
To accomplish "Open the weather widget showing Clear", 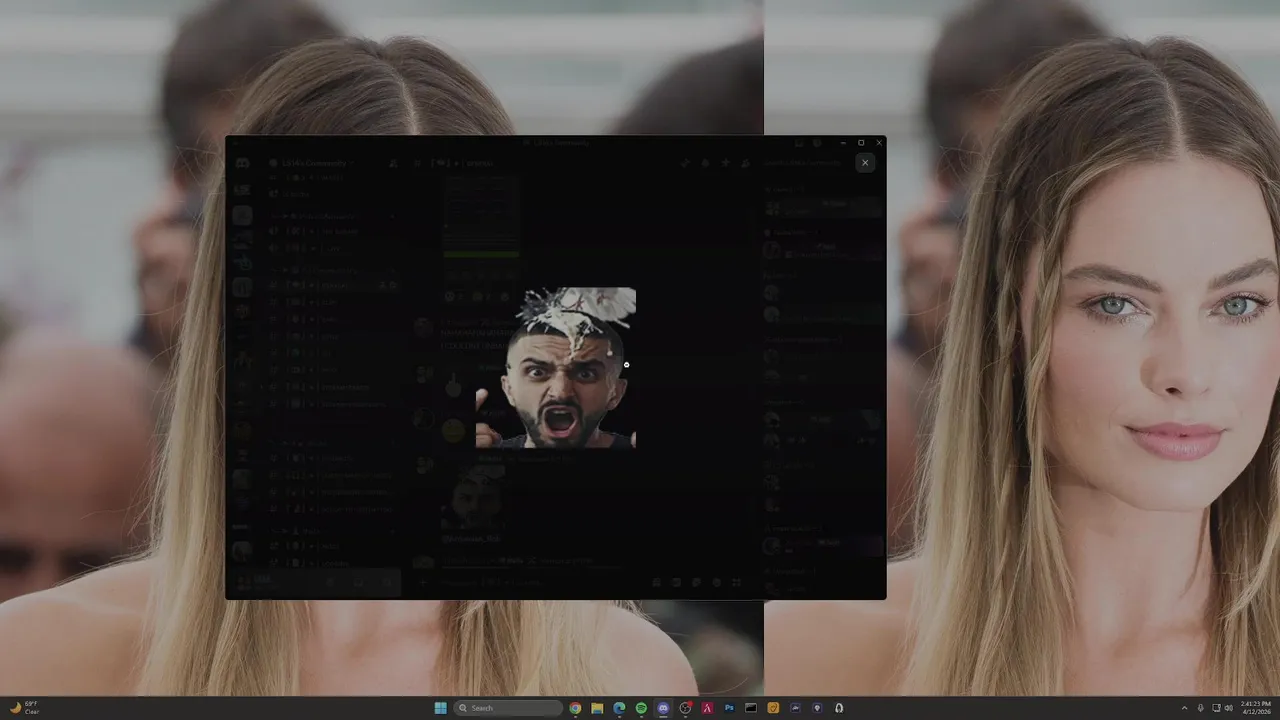I will click(23, 708).
